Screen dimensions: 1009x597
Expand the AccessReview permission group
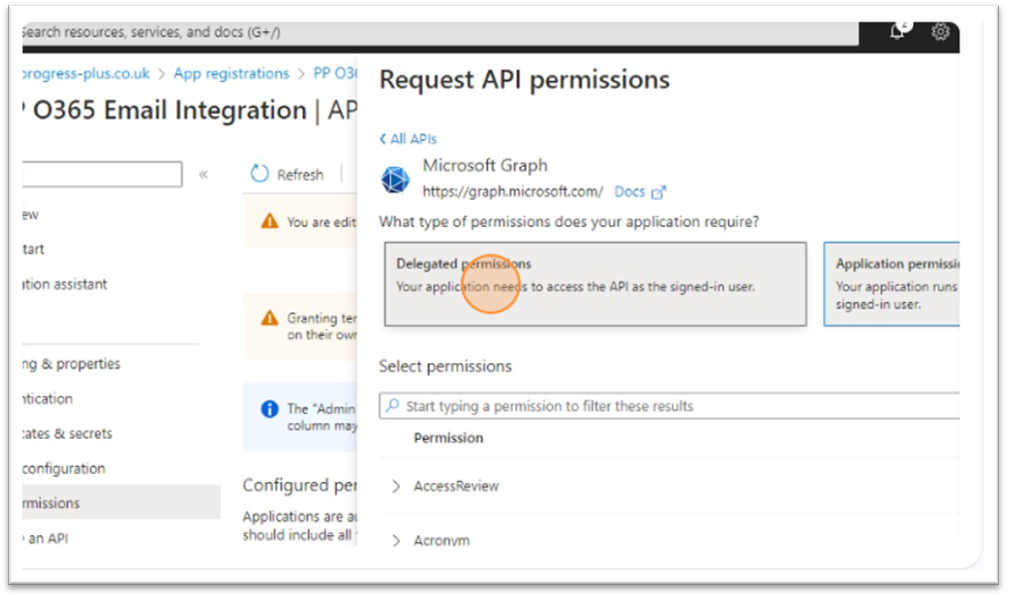coord(396,486)
